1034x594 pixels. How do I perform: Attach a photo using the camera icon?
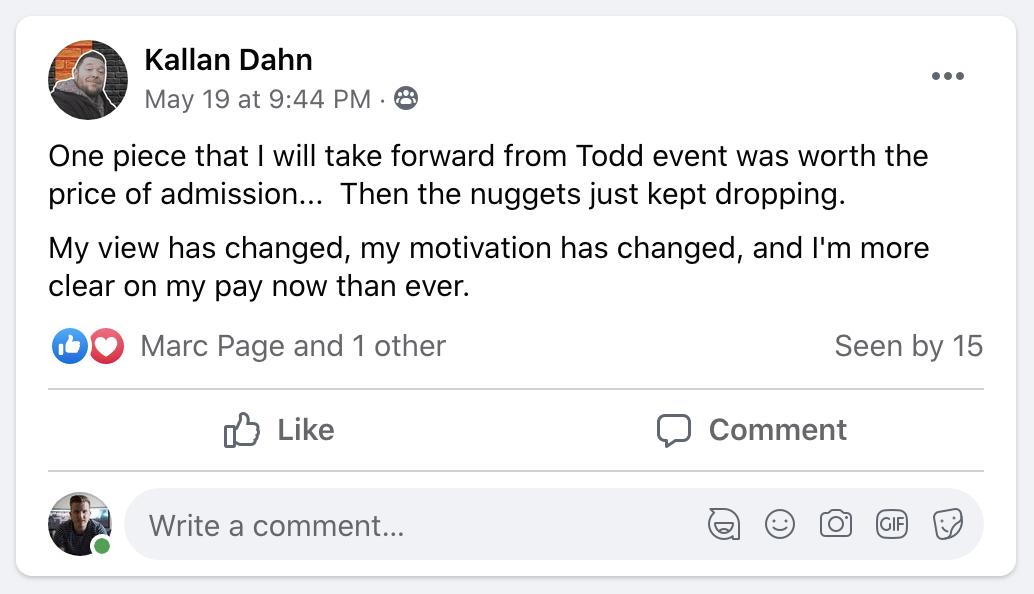836,525
